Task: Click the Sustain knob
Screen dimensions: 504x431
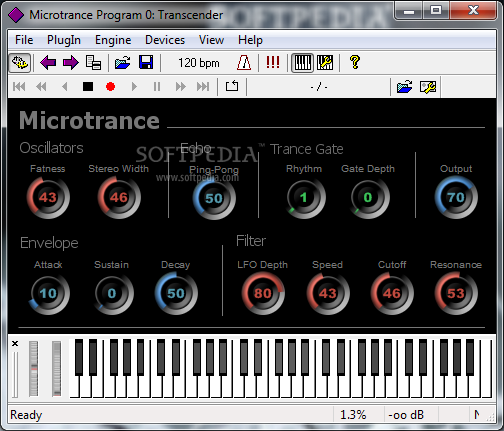Action: click(112, 294)
